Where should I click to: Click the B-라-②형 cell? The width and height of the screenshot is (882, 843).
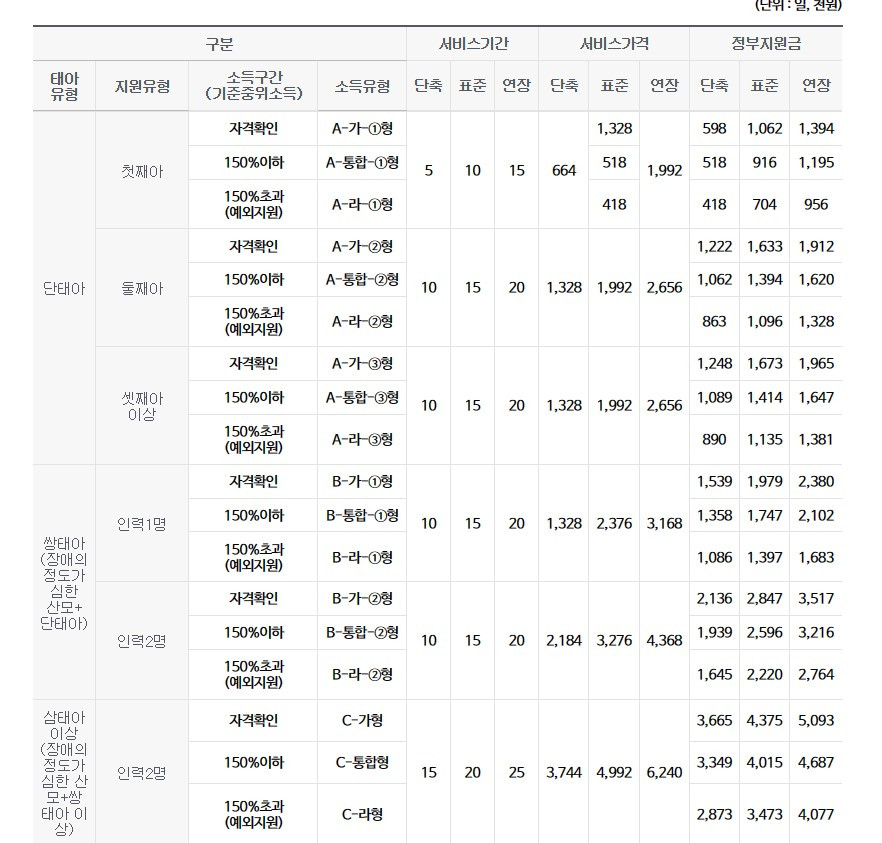point(362,674)
